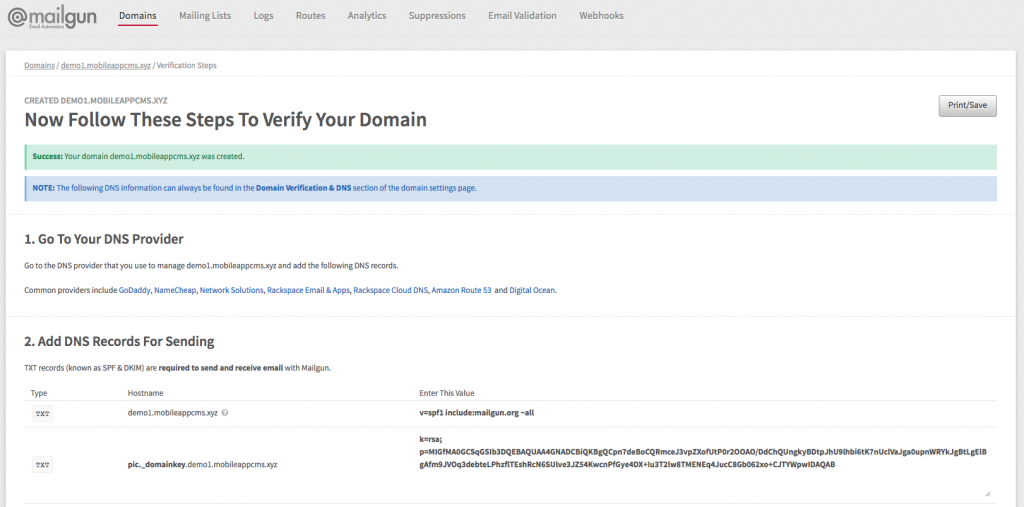Click help icon next to demo1.mobileappcms.xyz hostname

pos(223,412)
